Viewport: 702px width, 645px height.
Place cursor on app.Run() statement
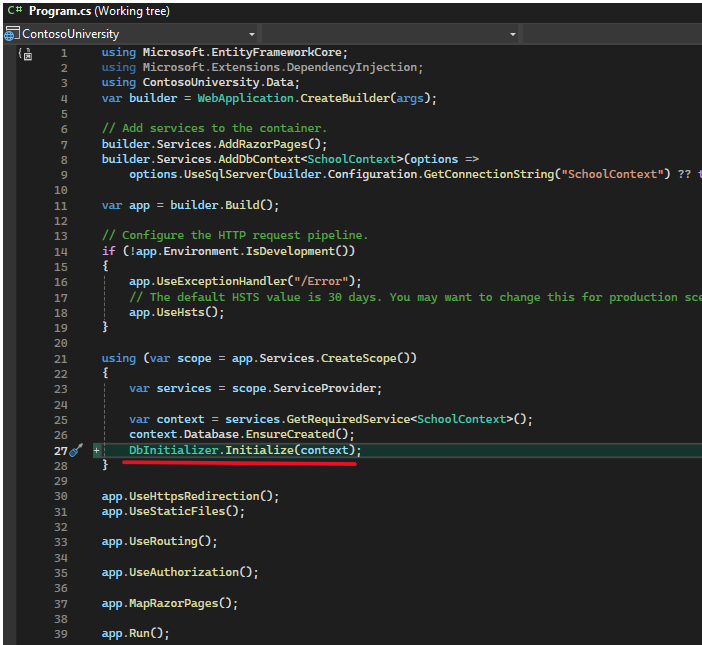135,634
